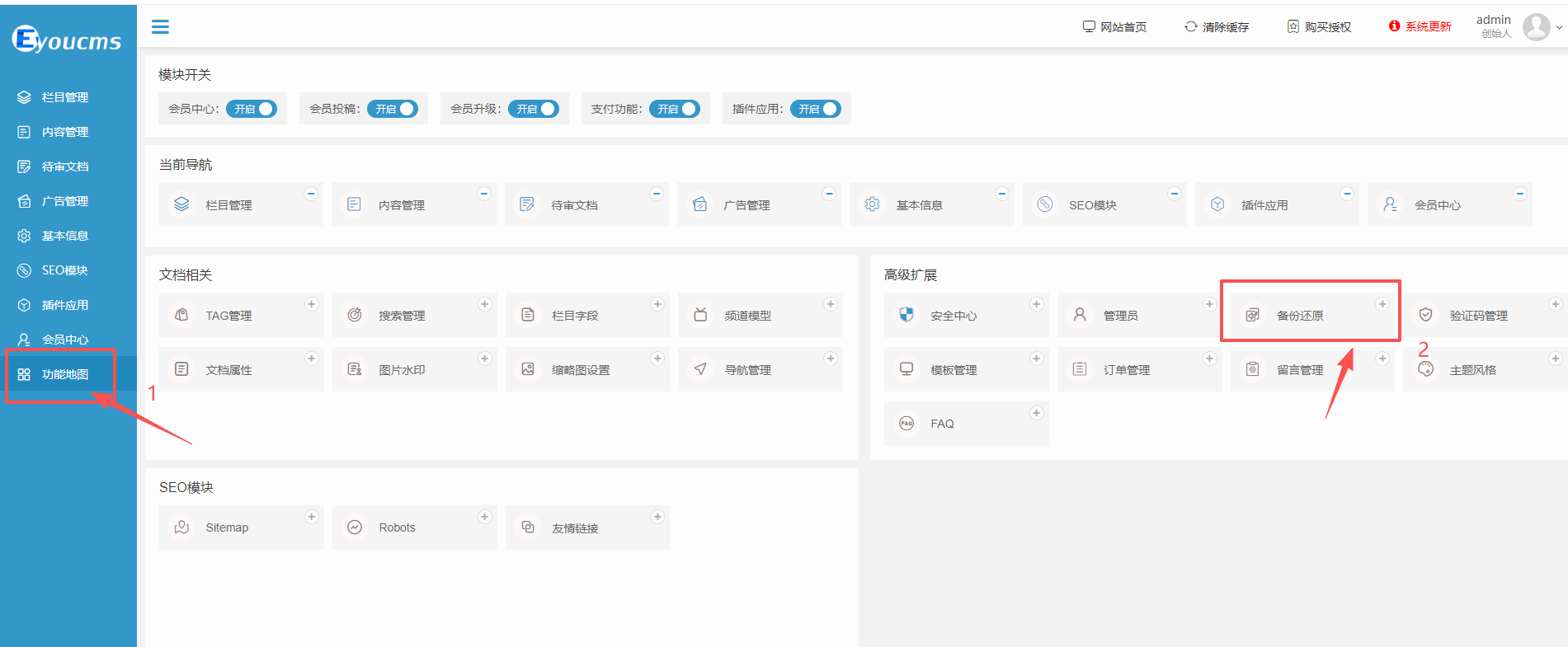Open 安全中心 shield icon tile

coord(906,314)
